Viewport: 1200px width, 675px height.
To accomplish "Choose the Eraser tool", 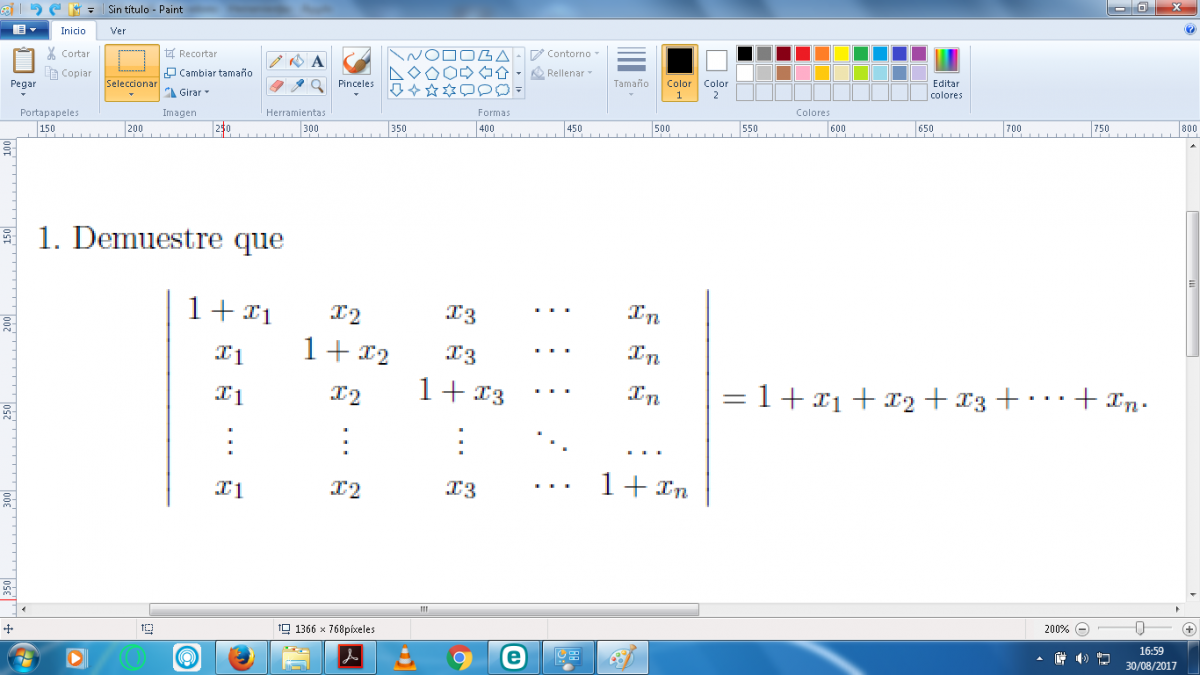I will pos(277,86).
